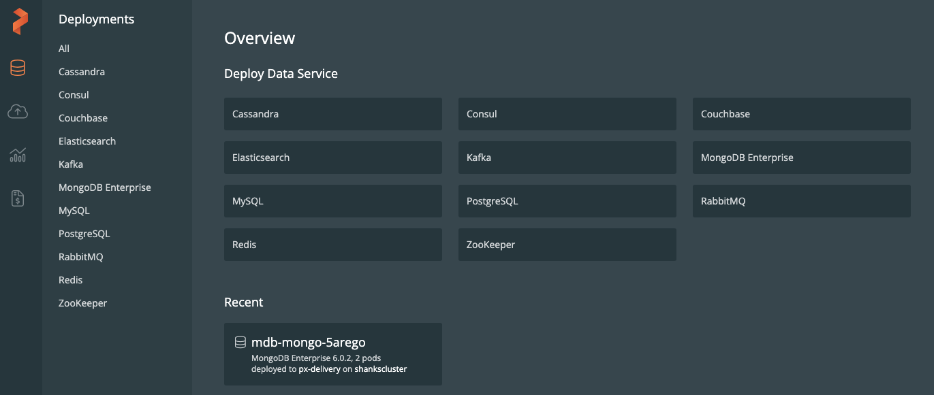Select Elasticsearch in Deployments sidebar

pos(87,142)
